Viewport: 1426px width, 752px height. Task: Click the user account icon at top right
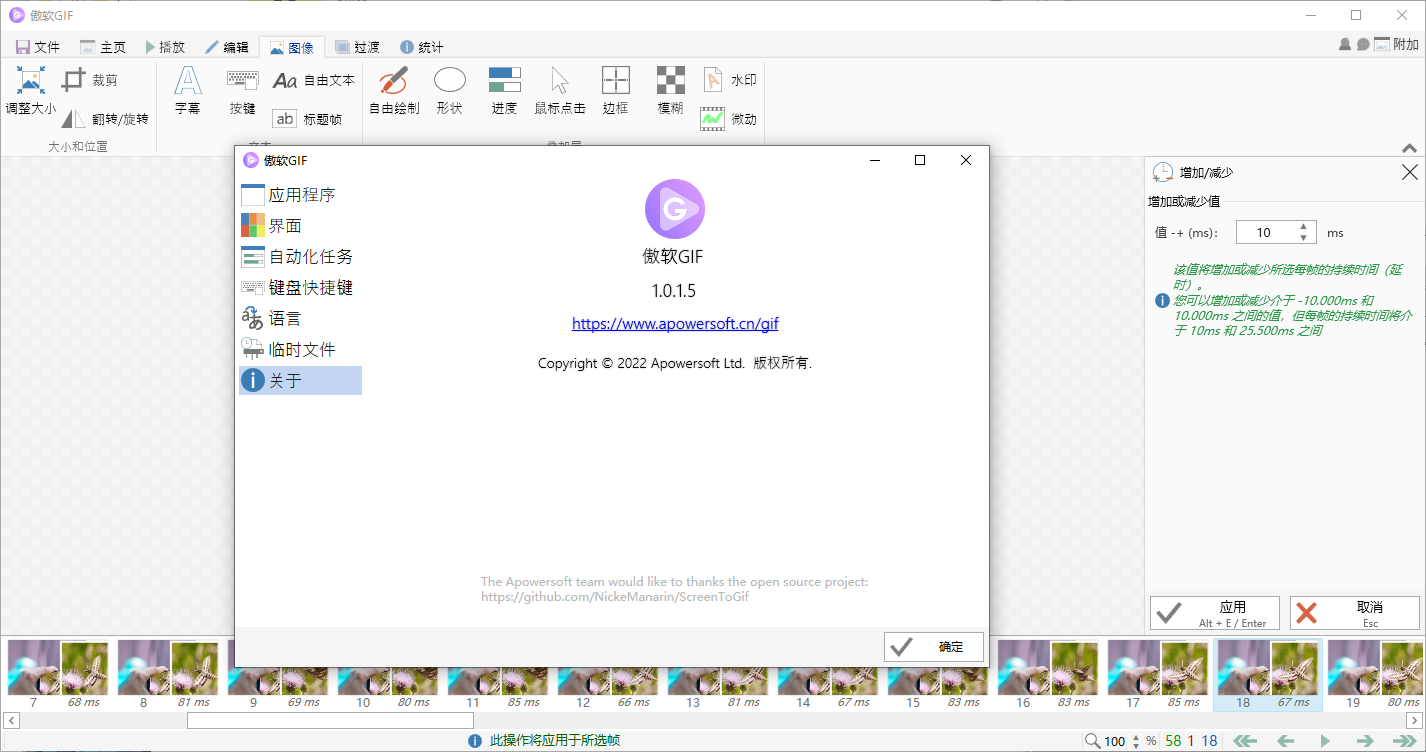[1345, 45]
